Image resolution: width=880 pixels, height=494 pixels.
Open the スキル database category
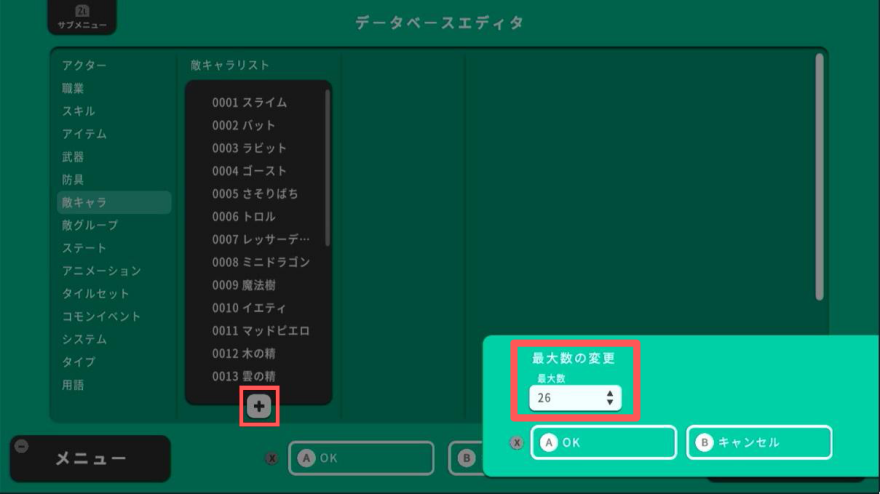point(79,111)
